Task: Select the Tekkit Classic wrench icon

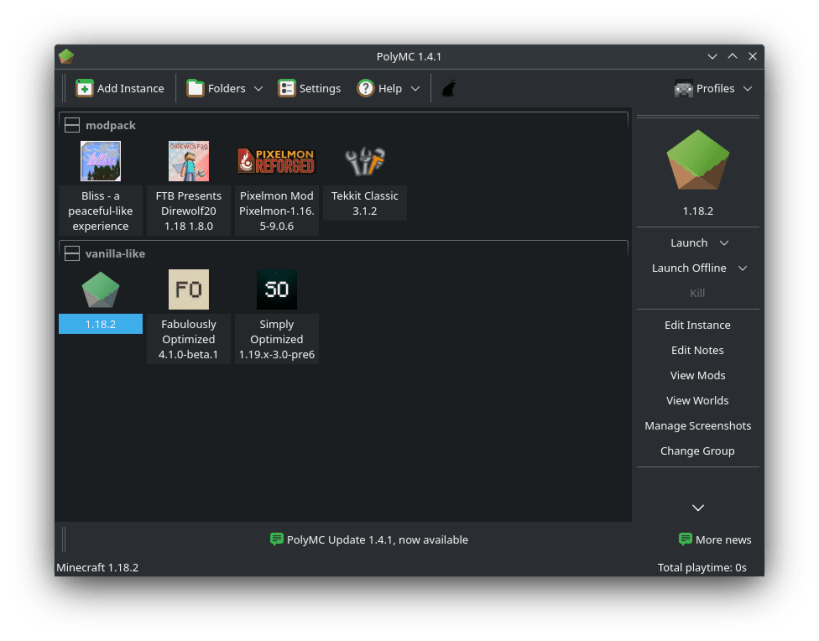Action: pyautogui.click(x=365, y=161)
